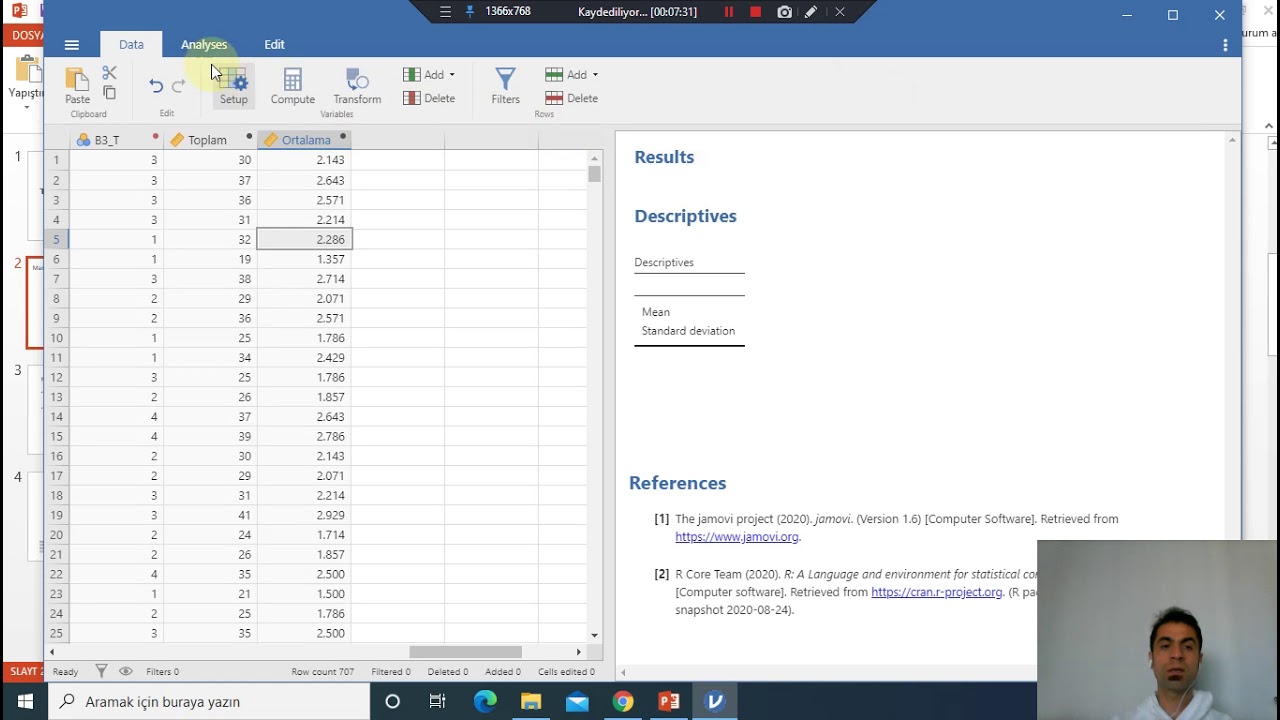1280x720 pixels.
Task: Open the Edit tab
Action: 274,45
